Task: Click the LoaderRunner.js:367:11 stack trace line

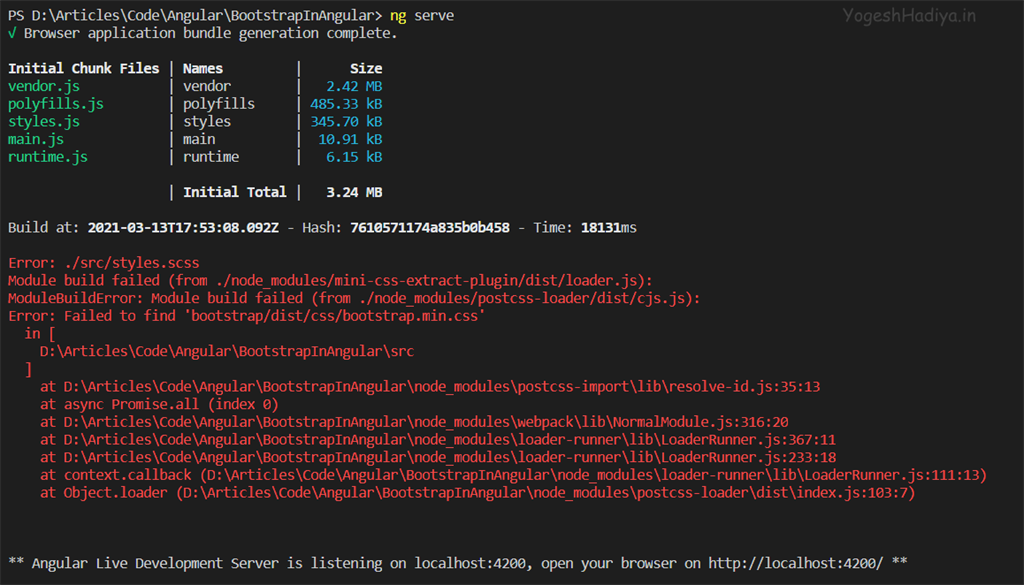Action: point(438,439)
